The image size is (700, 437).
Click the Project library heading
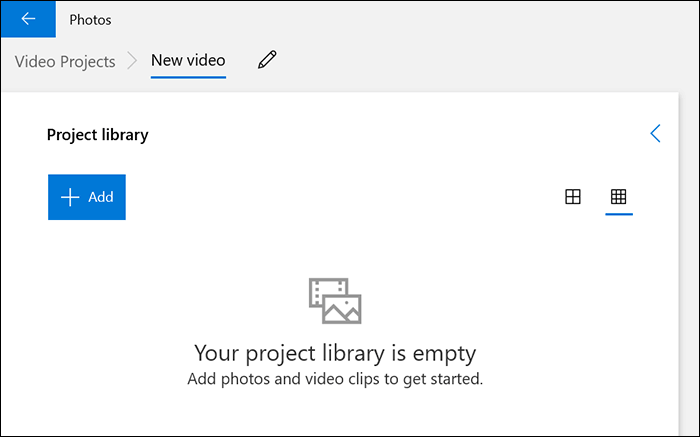click(98, 134)
